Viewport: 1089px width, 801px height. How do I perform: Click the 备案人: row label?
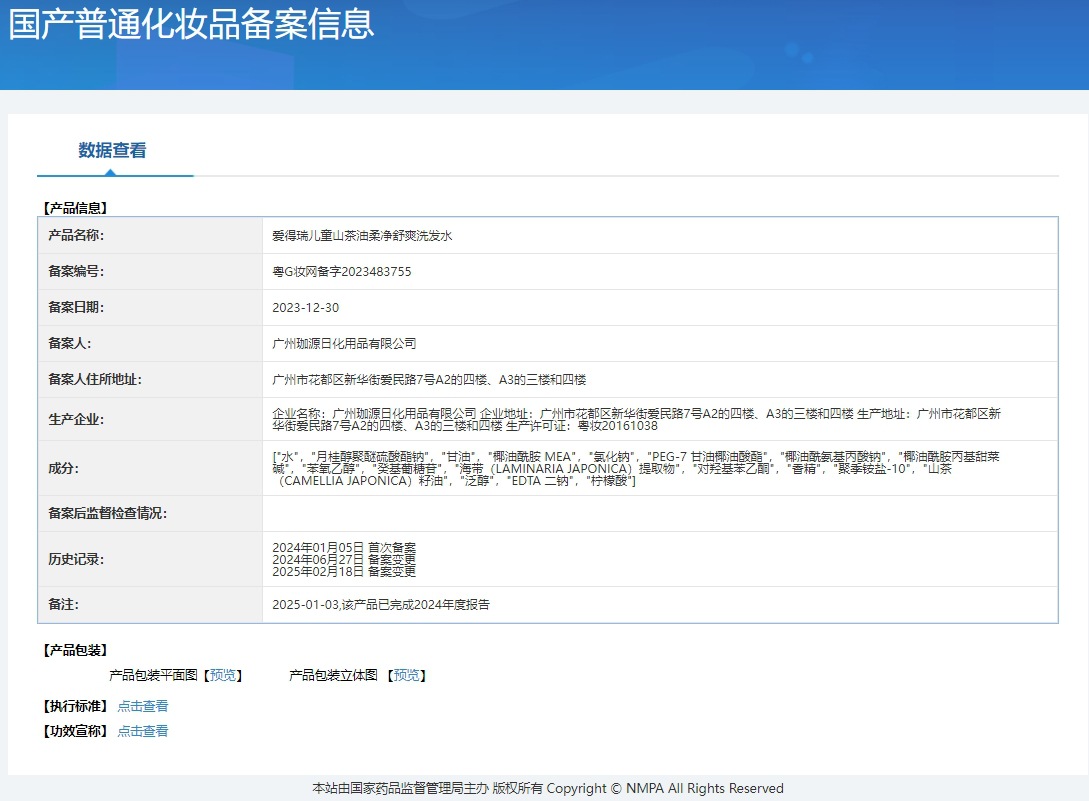(x=69, y=344)
